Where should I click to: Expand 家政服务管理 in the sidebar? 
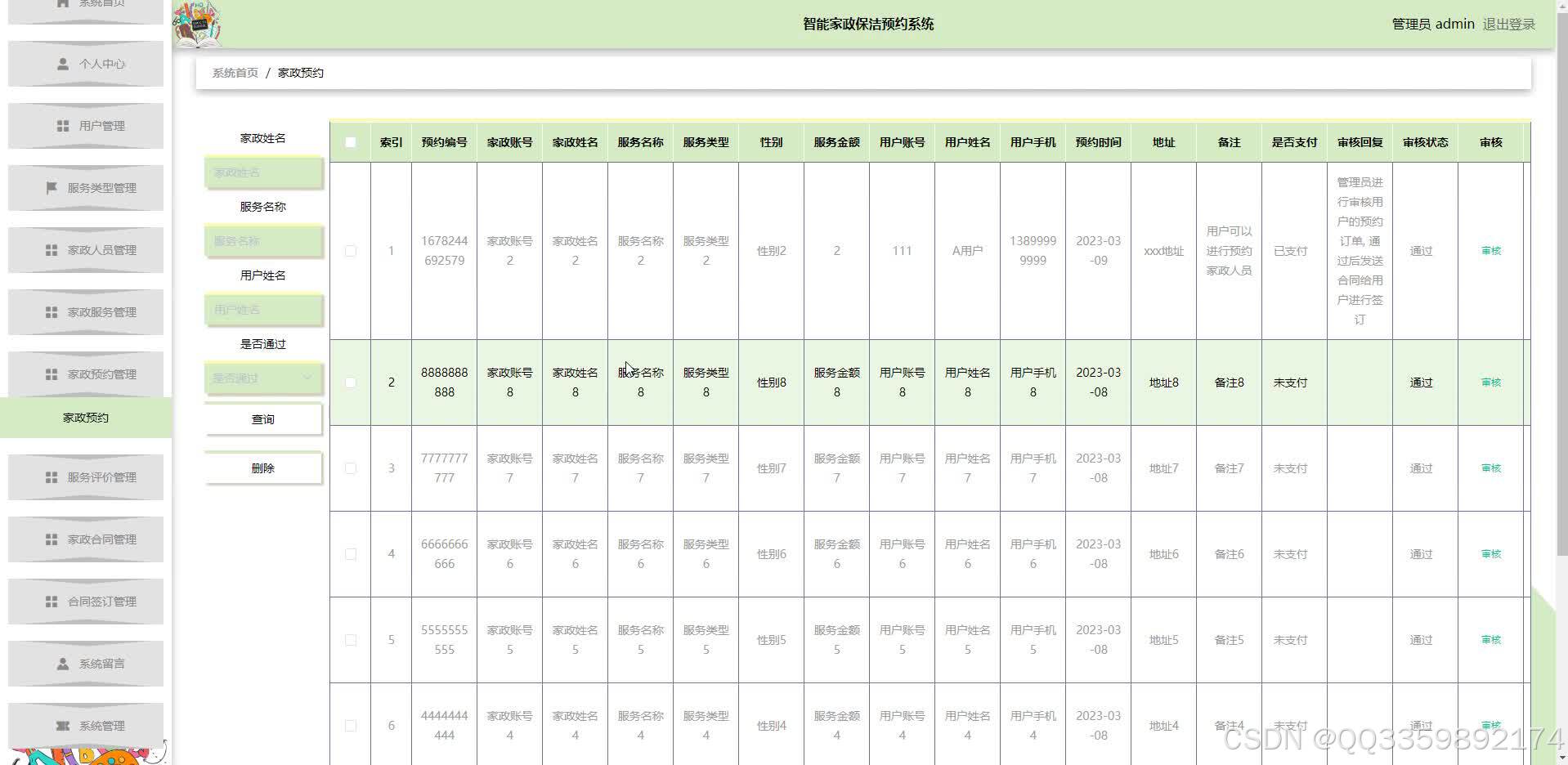click(86, 312)
